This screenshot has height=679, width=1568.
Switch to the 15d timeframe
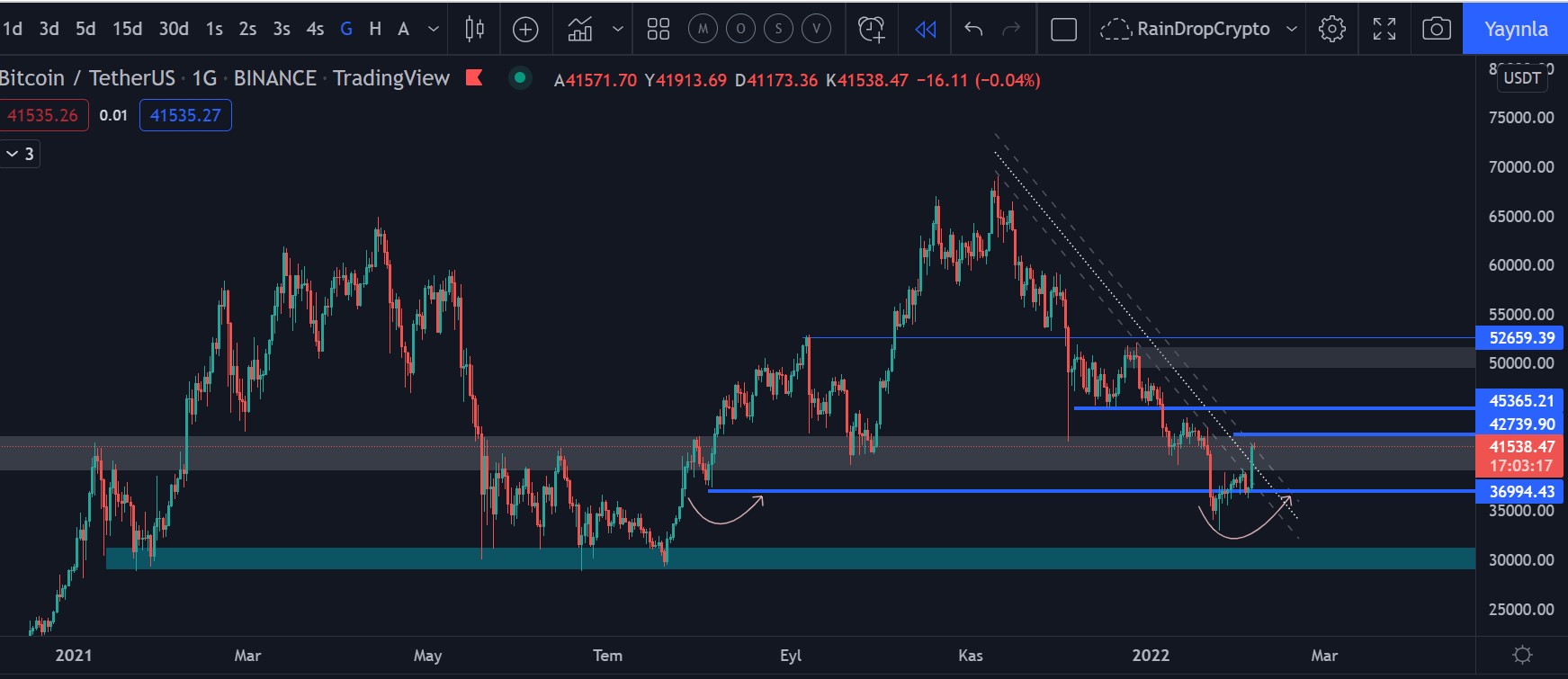[128, 29]
